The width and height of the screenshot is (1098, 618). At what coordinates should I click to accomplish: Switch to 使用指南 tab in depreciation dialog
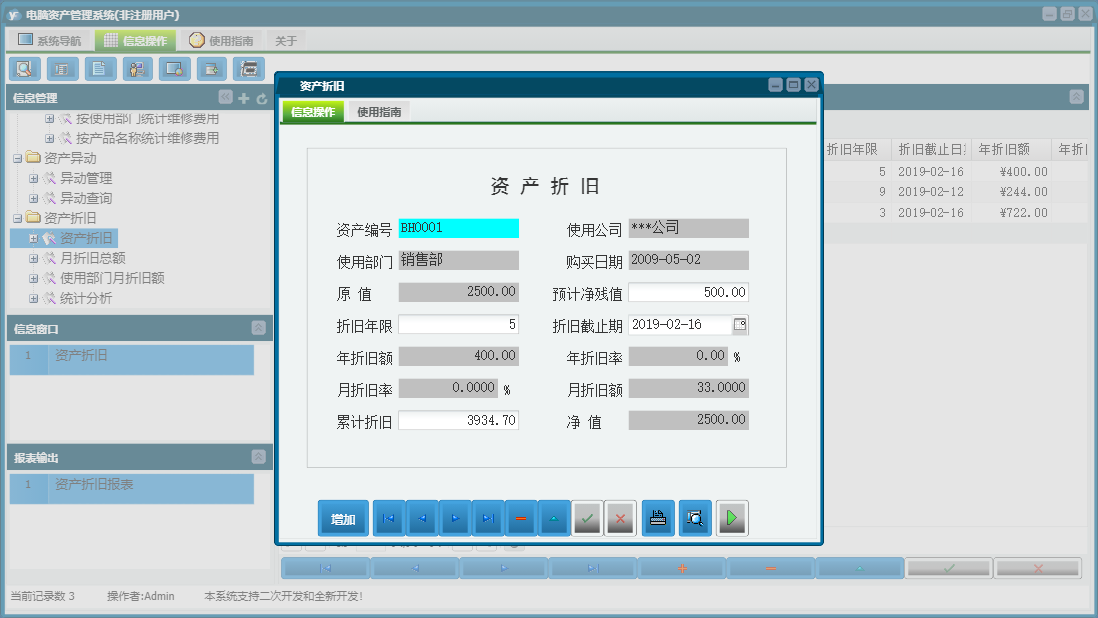coord(380,111)
